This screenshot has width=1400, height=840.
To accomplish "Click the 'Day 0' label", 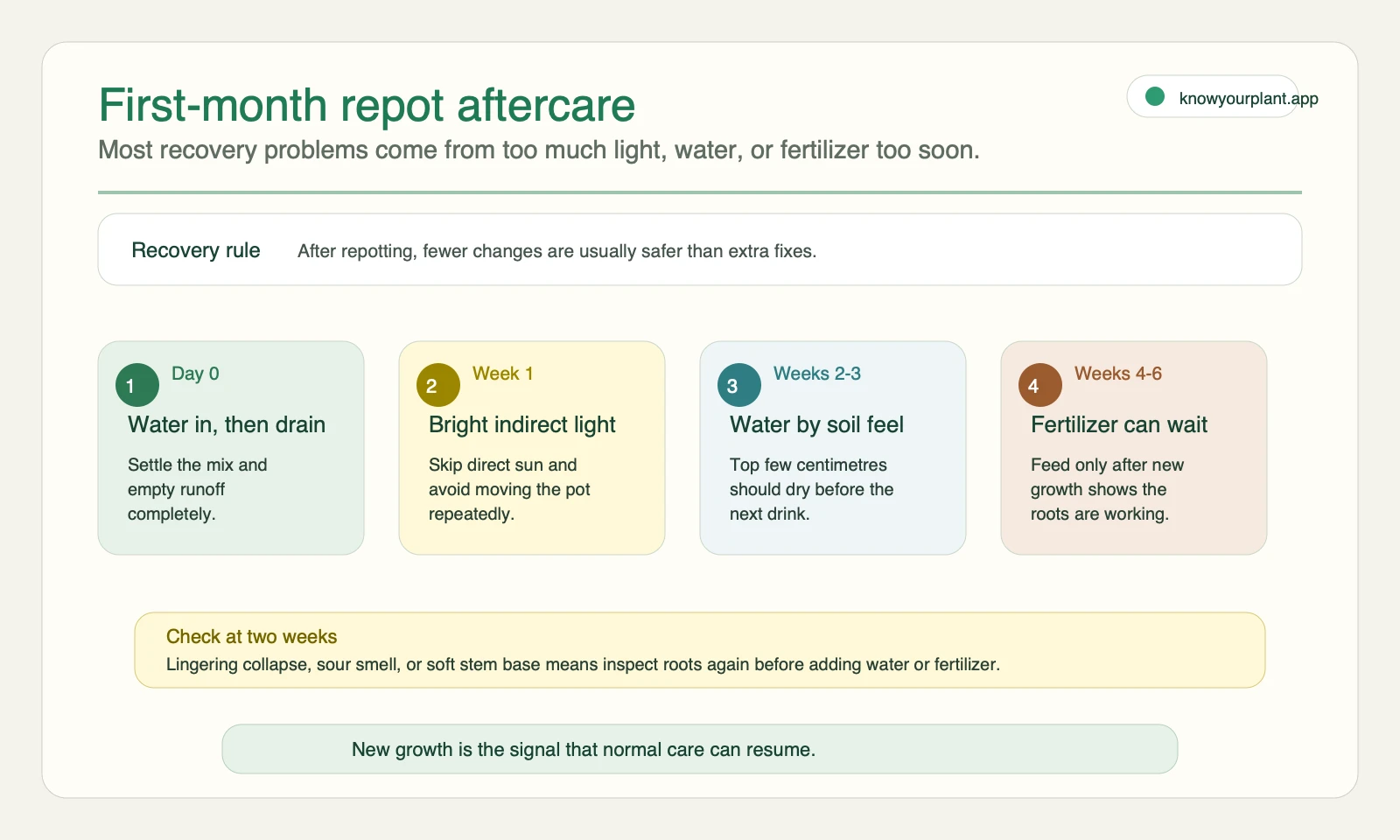I will [195, 374].
